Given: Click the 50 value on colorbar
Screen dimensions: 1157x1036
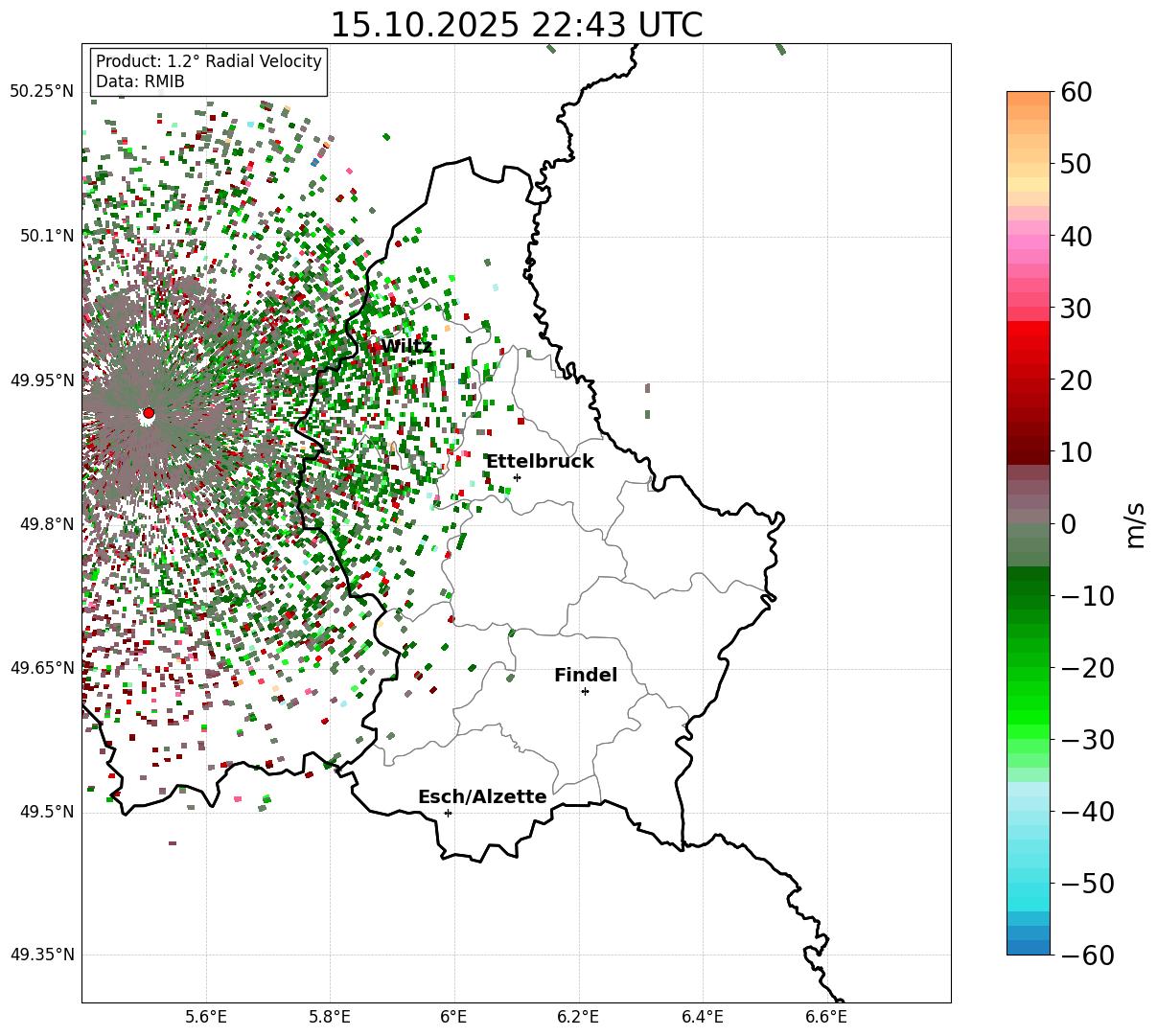Looking at the screenshot, I should [1076, 164].
